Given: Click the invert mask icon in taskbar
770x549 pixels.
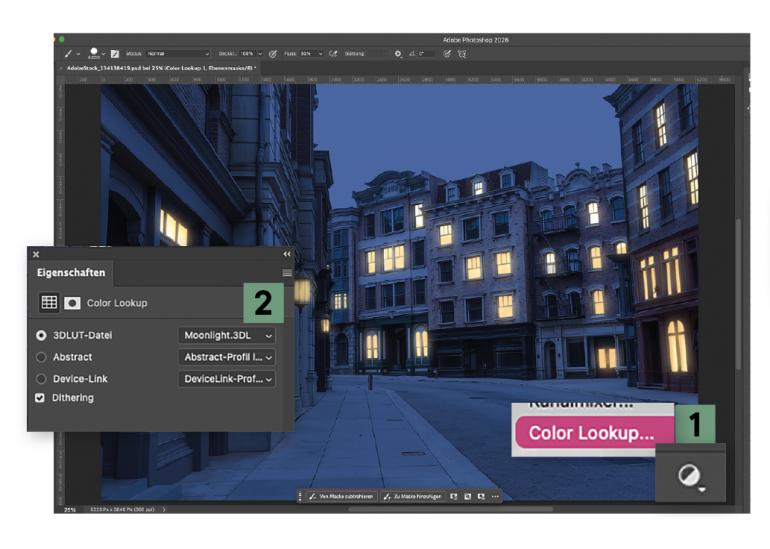Looking at the screenshot, I should (x=468, y=496).
